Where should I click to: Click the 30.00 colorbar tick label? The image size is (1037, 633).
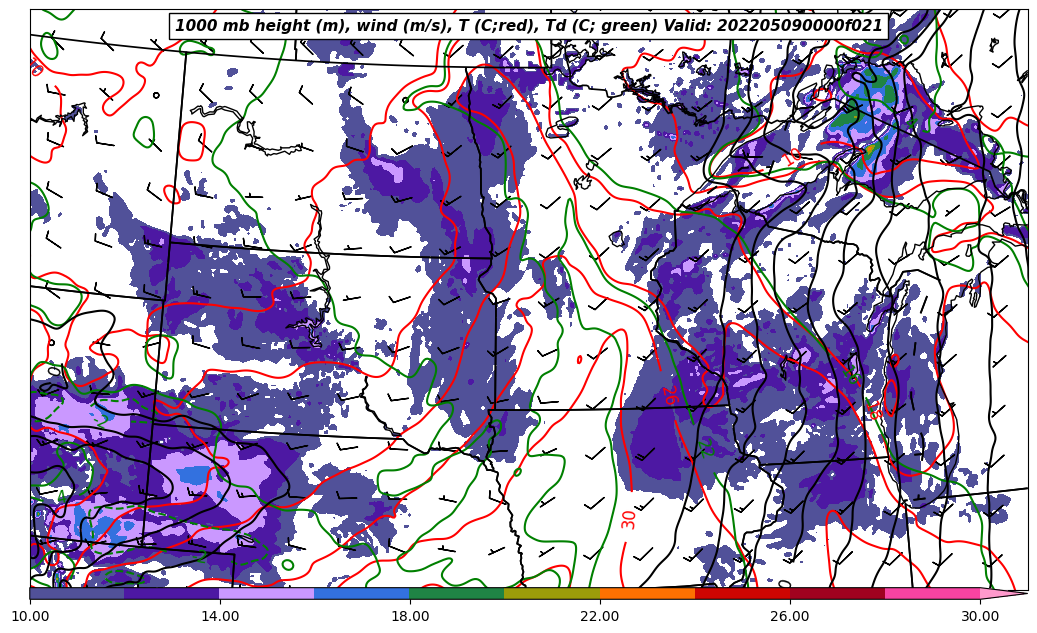[x=980, y=616]
